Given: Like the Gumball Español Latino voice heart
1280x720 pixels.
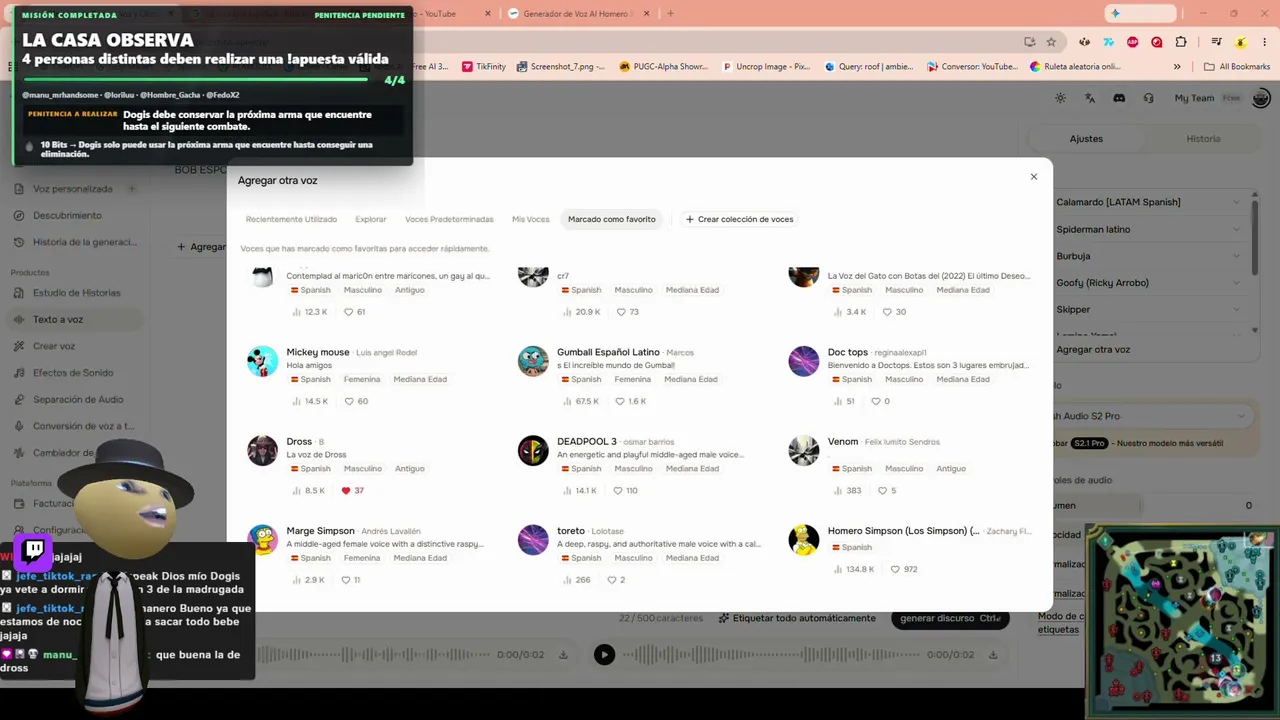Looking at the screenshot, I should pos(619,401).
